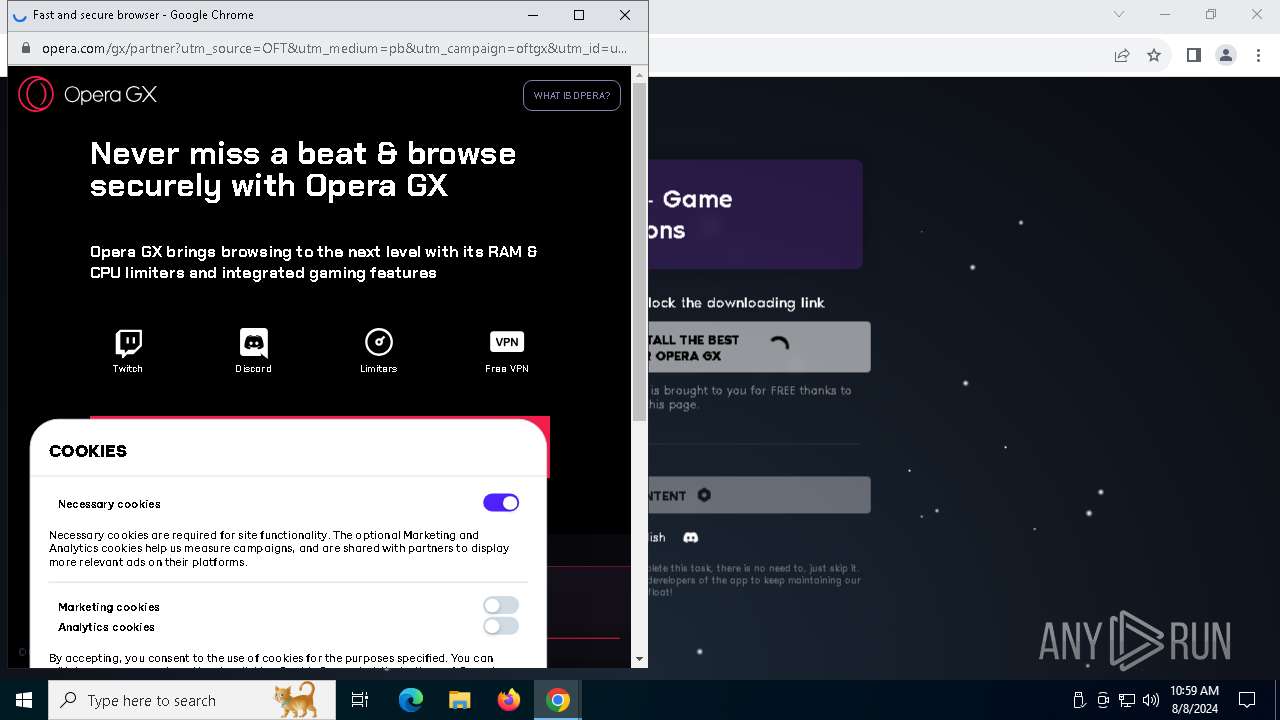Click the Limiters feature icon
1280x720 pixels.
[x=379, y=342]
